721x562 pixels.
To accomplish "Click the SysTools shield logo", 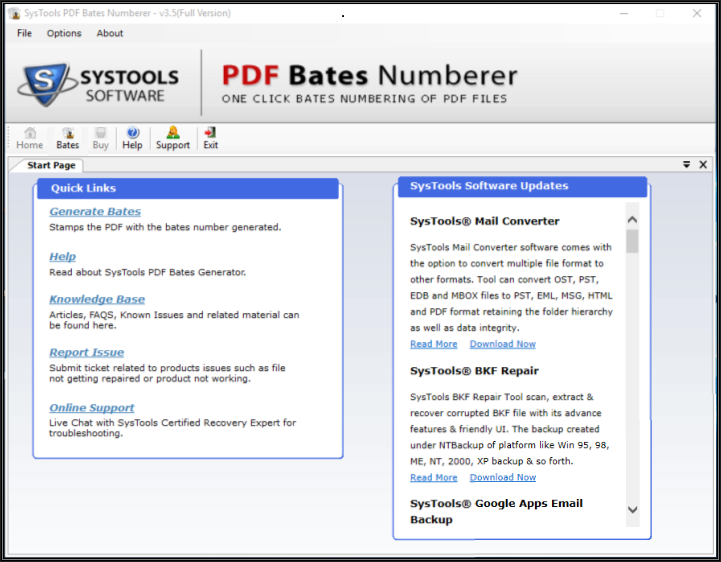I will tap(46, 84).
